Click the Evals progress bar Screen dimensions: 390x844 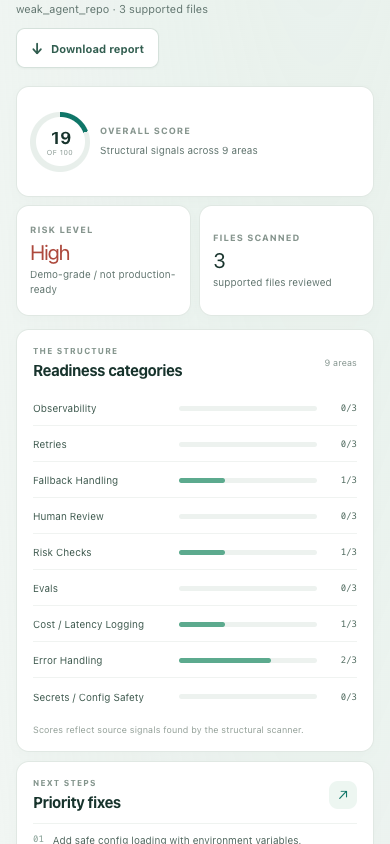click(x=247, y=589)
